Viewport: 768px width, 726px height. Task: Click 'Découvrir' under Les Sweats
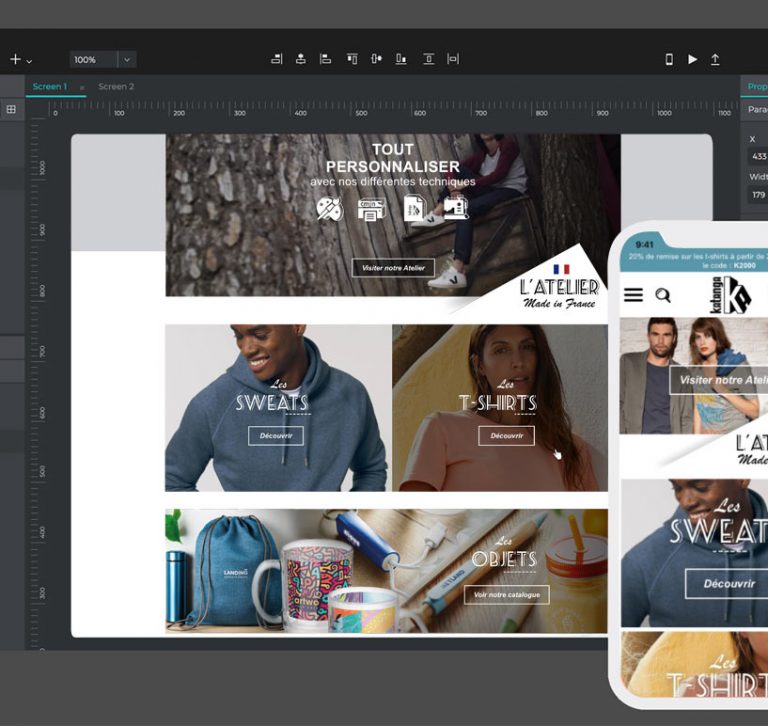click(x=275, y=436)
